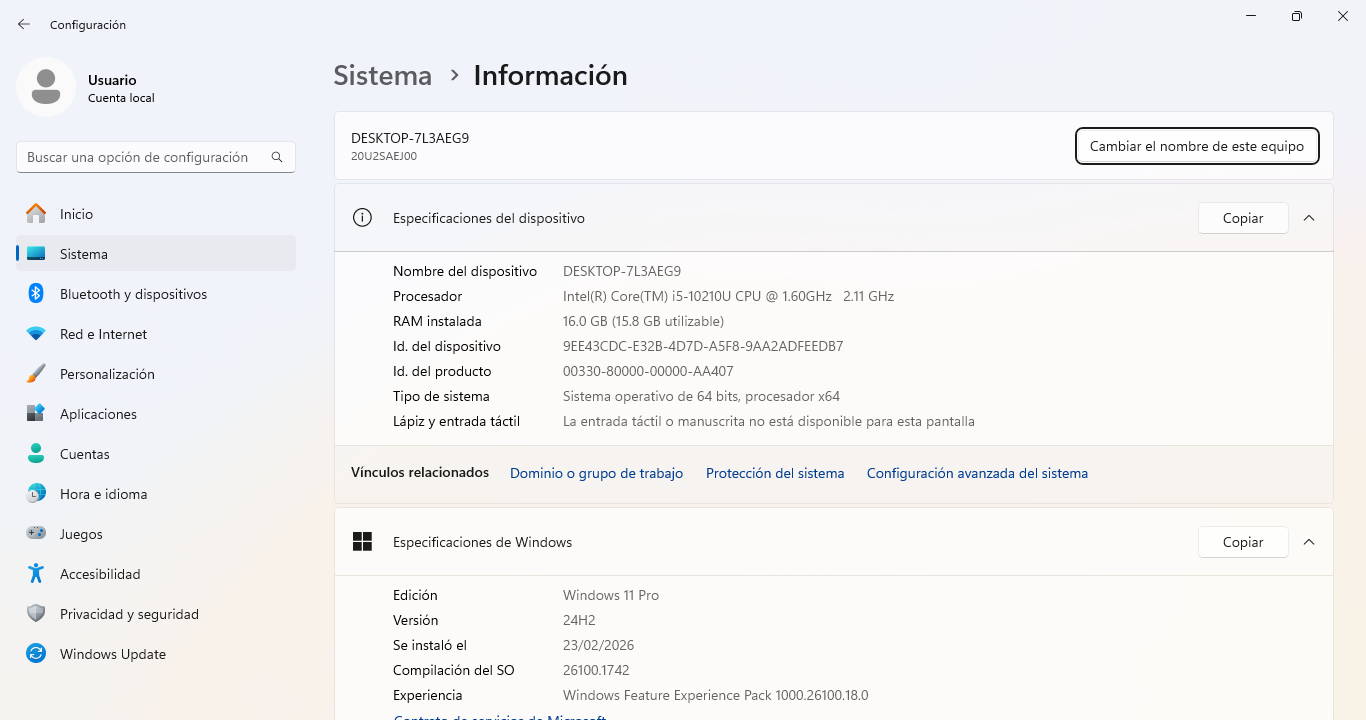The height and width of the screenshot is (720, 1366).
Task: Click model number 20U2SAEJ00
Action: point(384,156)
